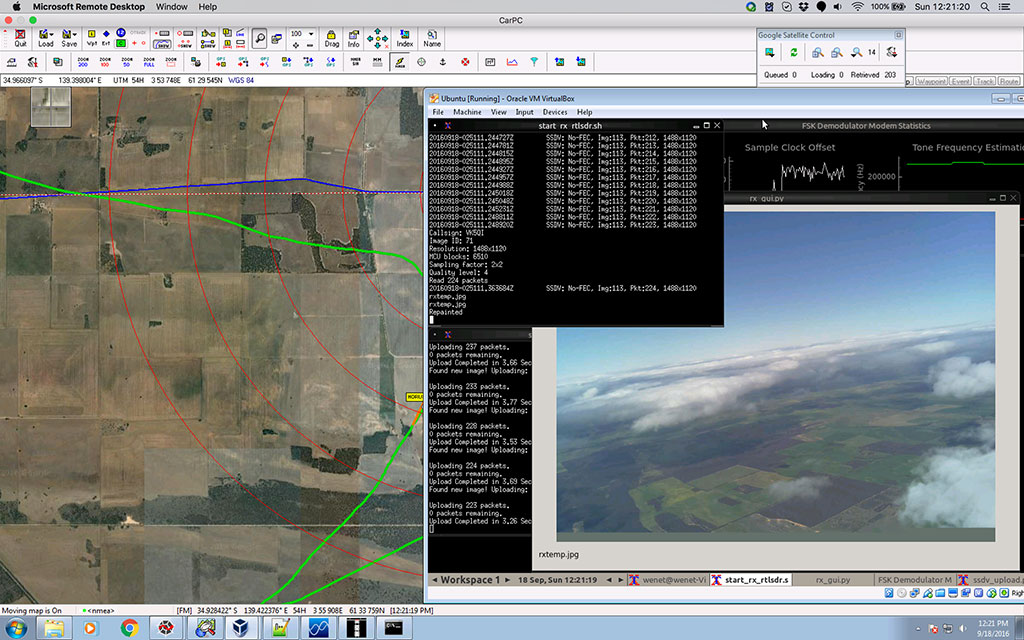Screen dimensions: 1024x640
Task: Select the yellow Waypoint (Wpt) tool
Action: [91, 38]
